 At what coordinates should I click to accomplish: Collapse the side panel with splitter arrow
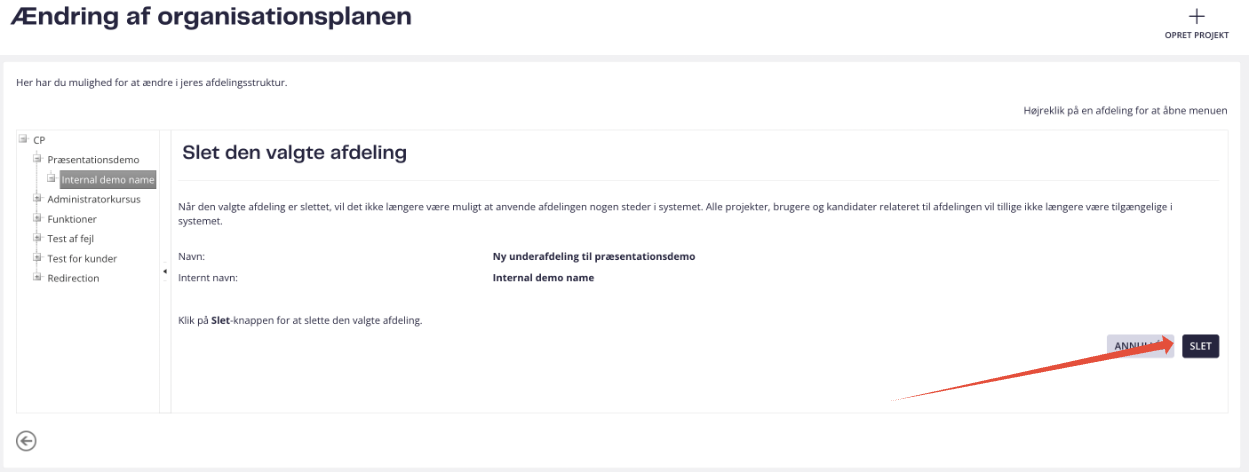pyautogui.click(x=165, y=272)
